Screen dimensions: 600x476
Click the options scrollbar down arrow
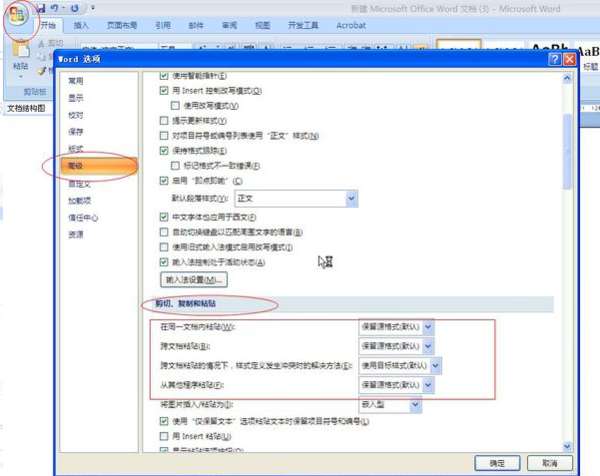567,446
